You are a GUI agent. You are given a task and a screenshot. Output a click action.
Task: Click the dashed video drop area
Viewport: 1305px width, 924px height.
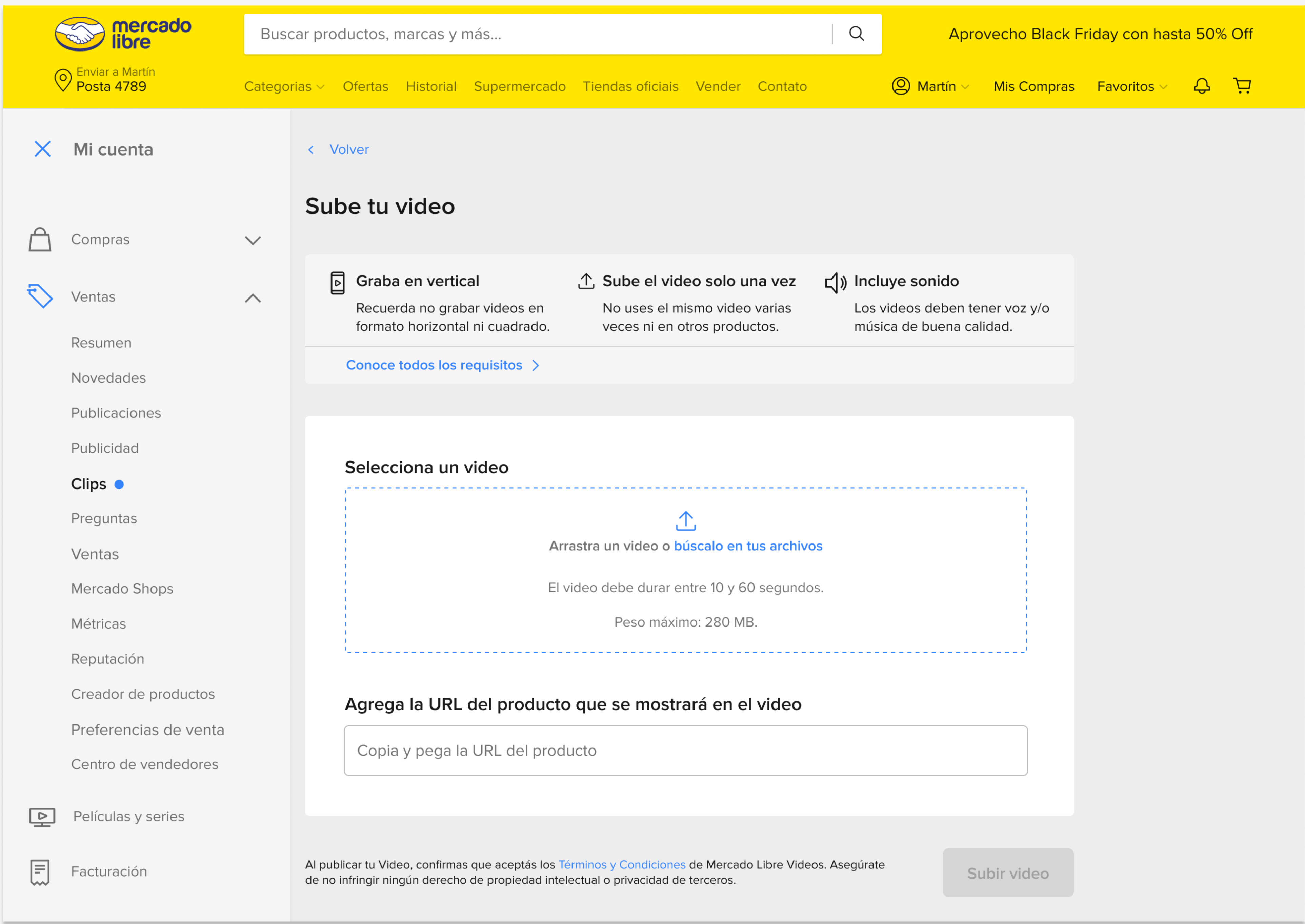tap(686, 571)
